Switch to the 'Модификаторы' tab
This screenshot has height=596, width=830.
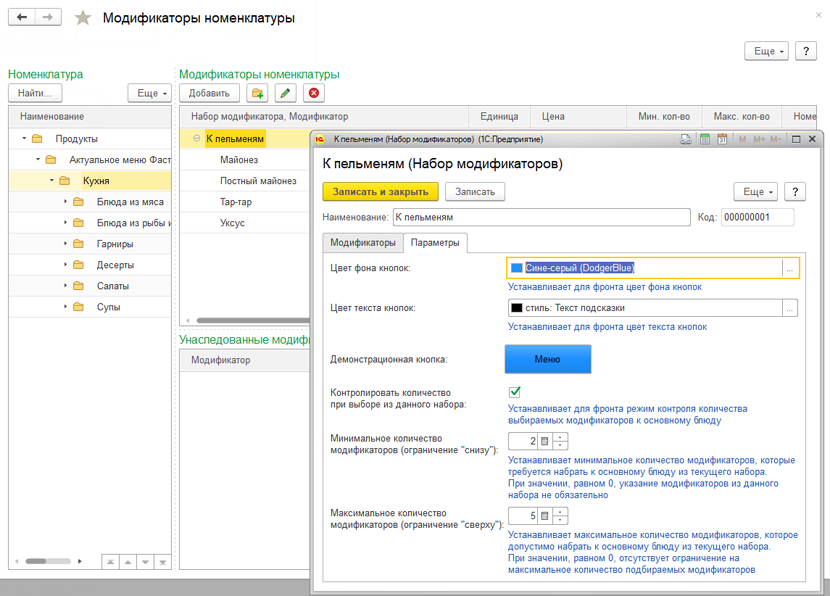click(x=363, y=243)
